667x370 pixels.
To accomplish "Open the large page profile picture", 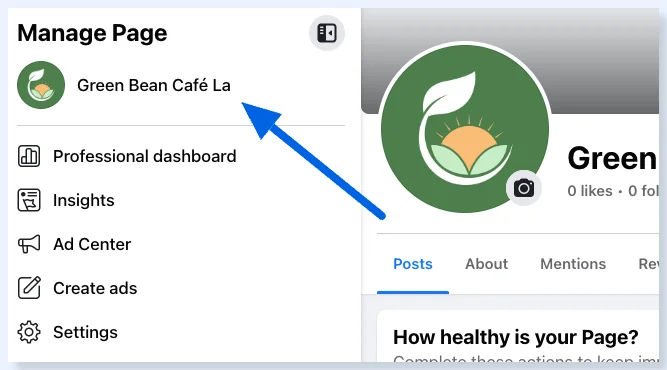I will (465, 128).
